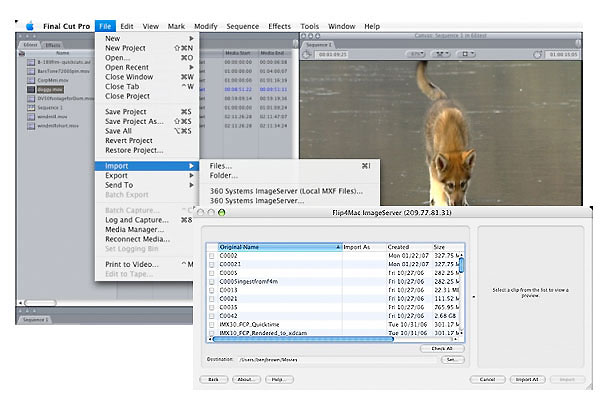
Task: Check the C0035 clip checkbox
Action: pos(212,307)
